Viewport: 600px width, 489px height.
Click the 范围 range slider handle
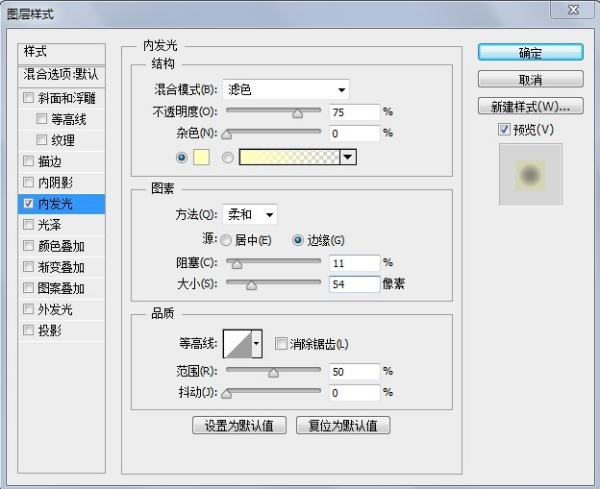tap(273, 373)
